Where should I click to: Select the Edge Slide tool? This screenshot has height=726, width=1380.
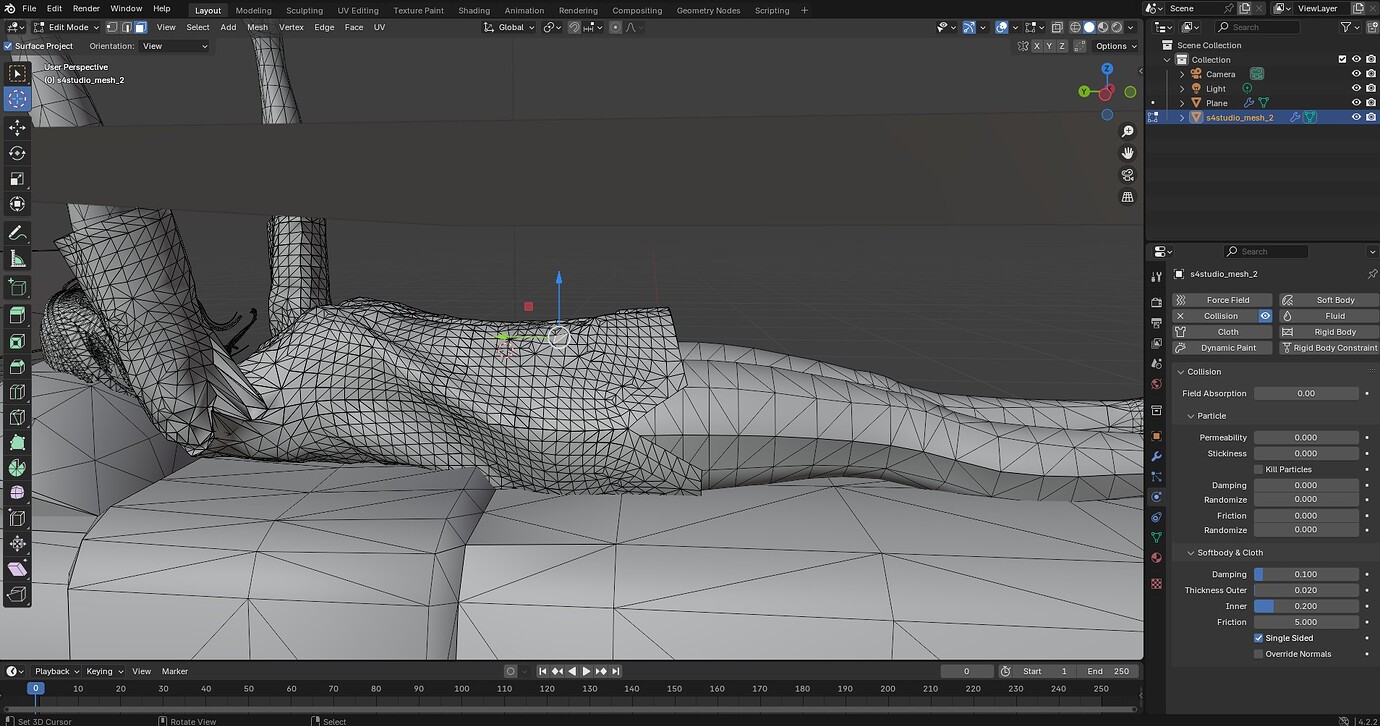17,518
